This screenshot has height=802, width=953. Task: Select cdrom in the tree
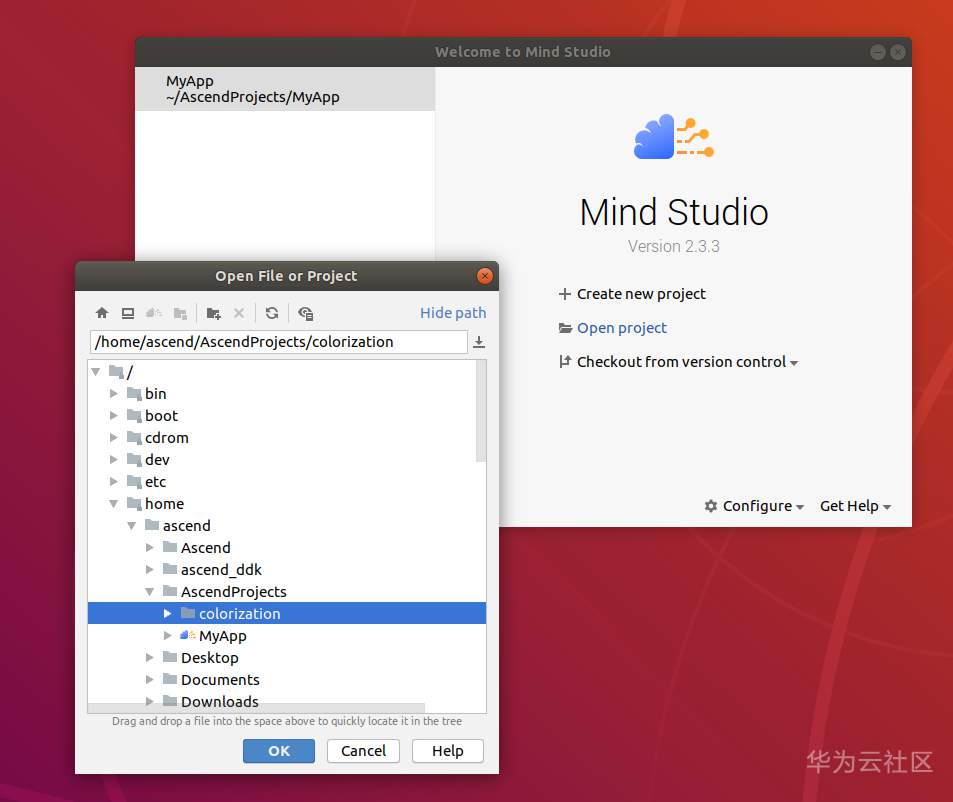[287, 437]
